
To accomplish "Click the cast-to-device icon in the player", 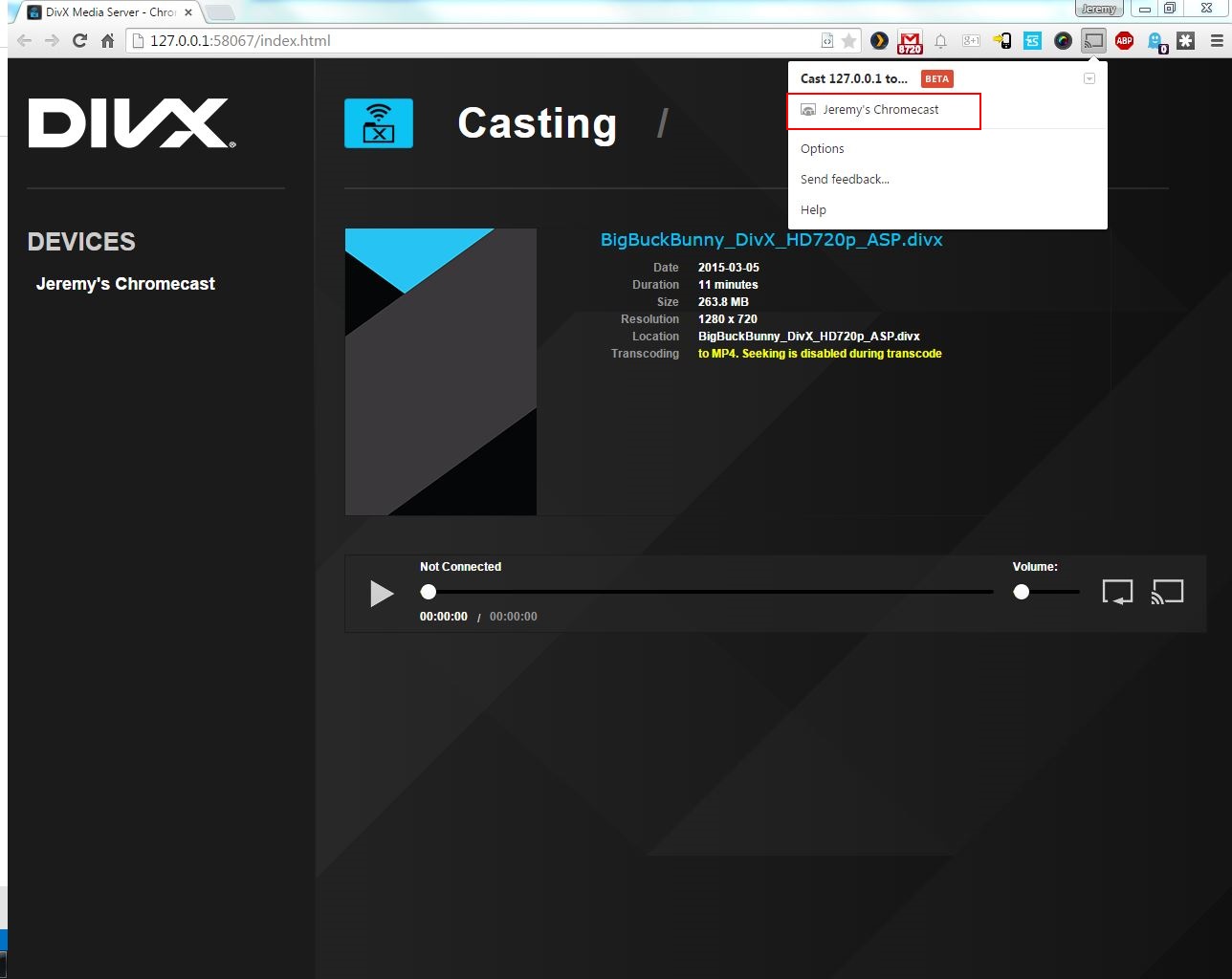I will [1167, 592].
